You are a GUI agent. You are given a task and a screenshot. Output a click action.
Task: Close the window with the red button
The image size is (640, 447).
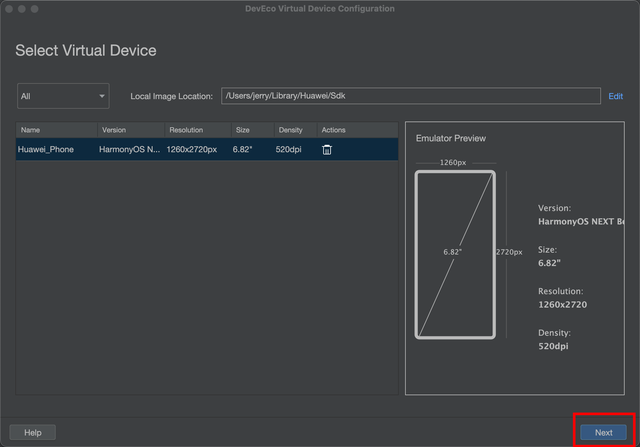click(x=9, y=9)
